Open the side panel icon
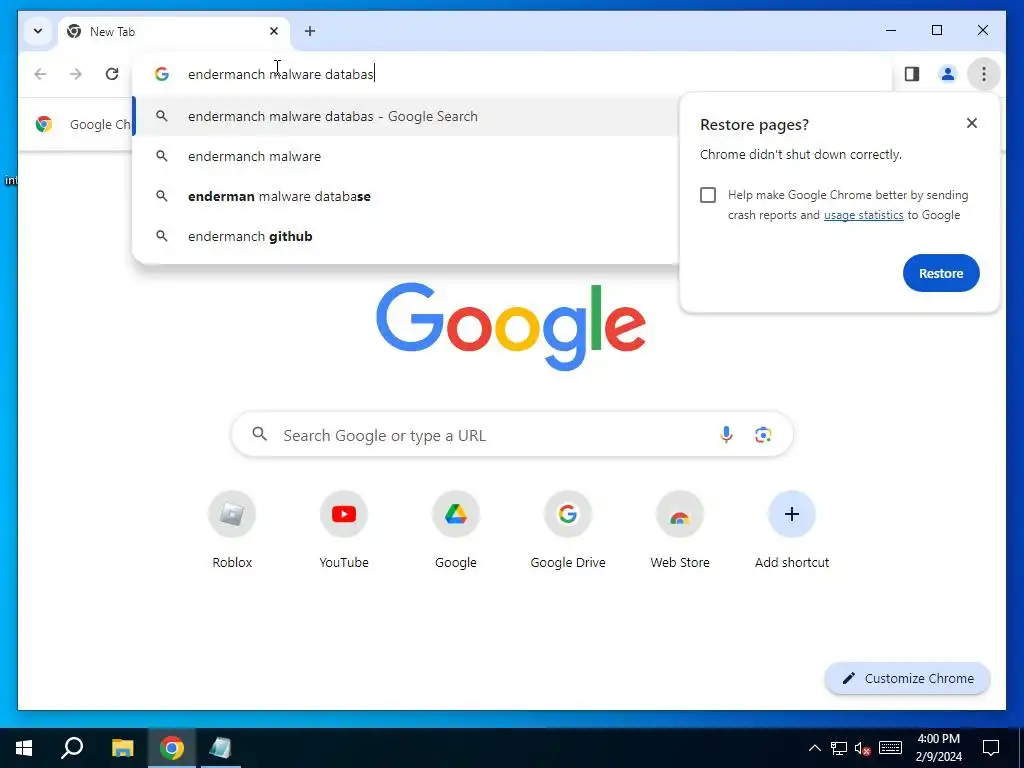The height and width of the screenshot is (768, 1024). [x=912, y=74]
